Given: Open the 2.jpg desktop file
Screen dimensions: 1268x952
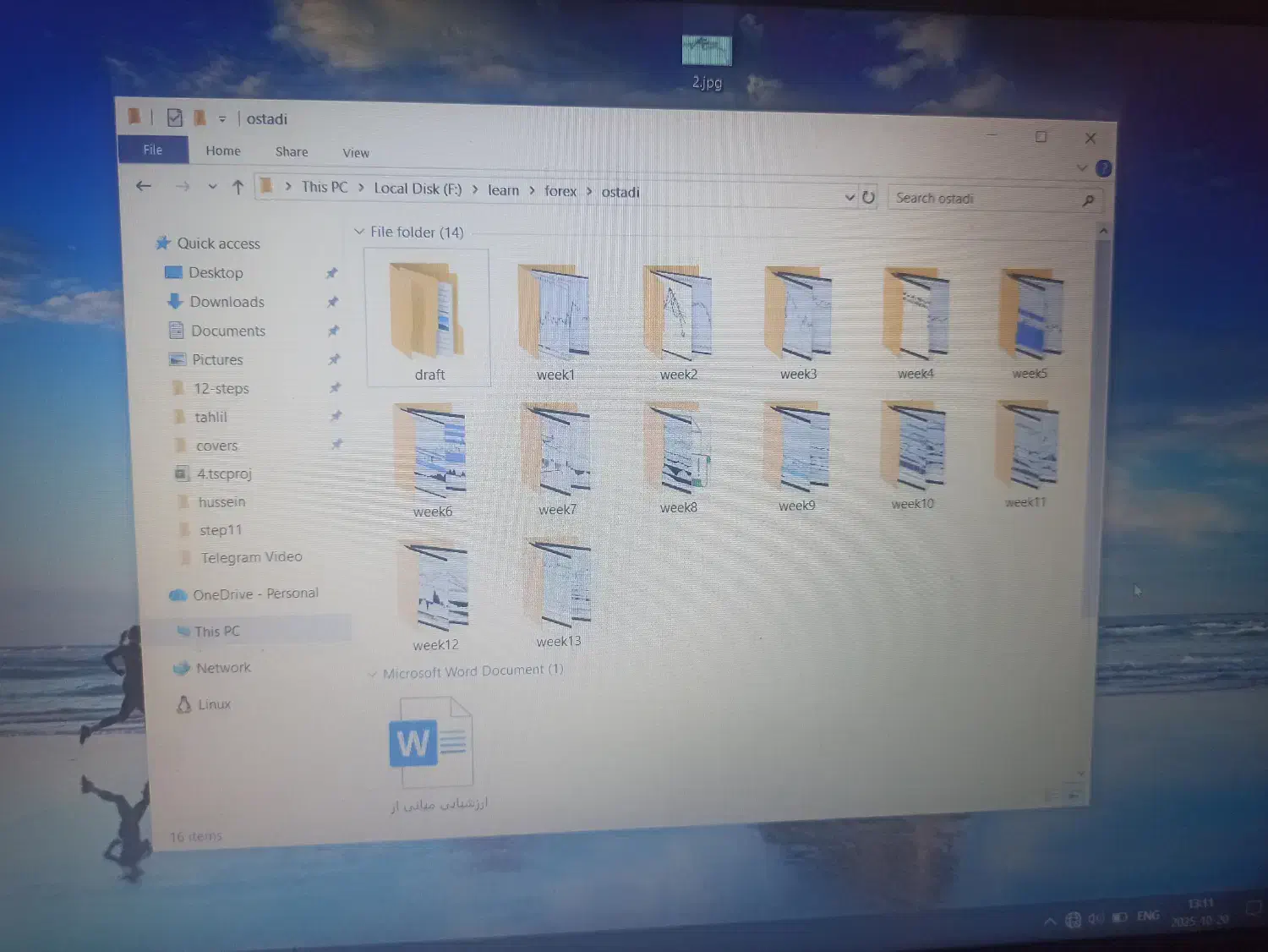Looking at the screenshot, I should click(x=707, y=52).
